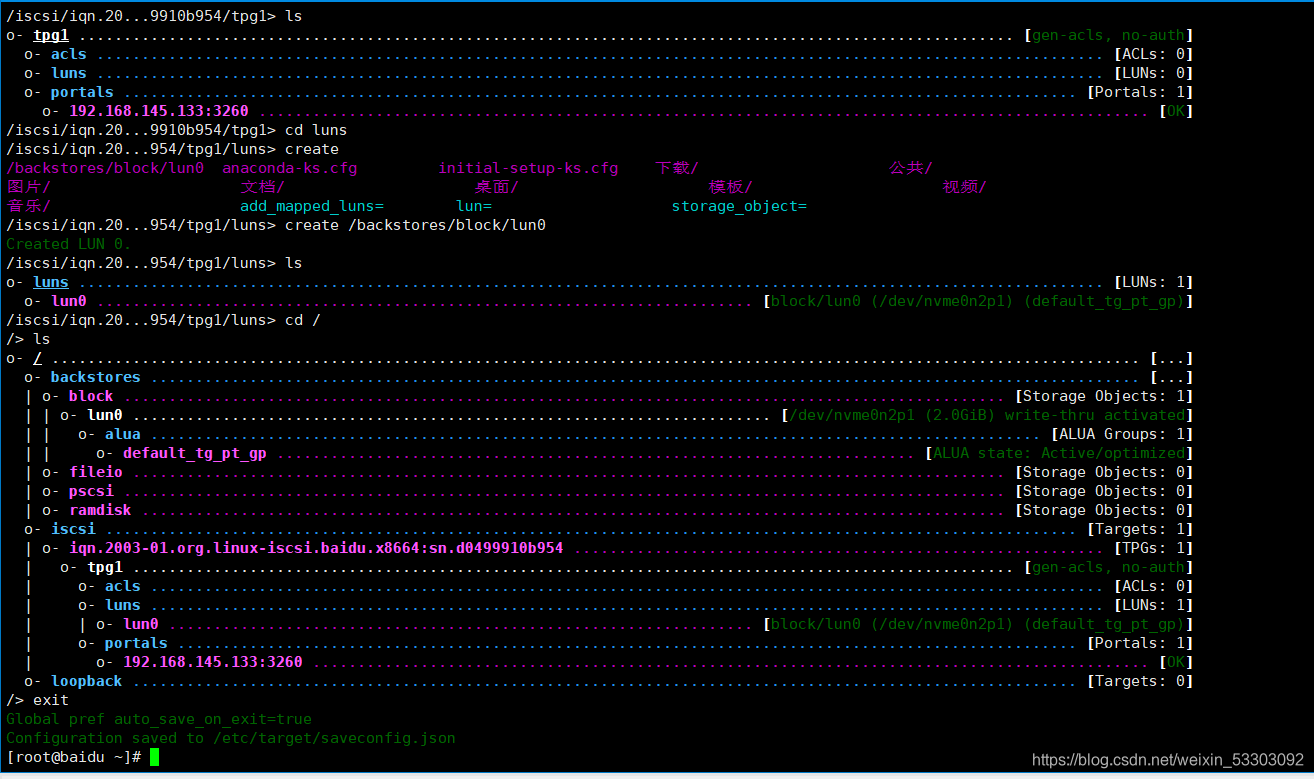The width and height of the screenshot is (1314, 779).
Task: Click the '[TPGs: 1]' value
Action: tap(1153, 548)
